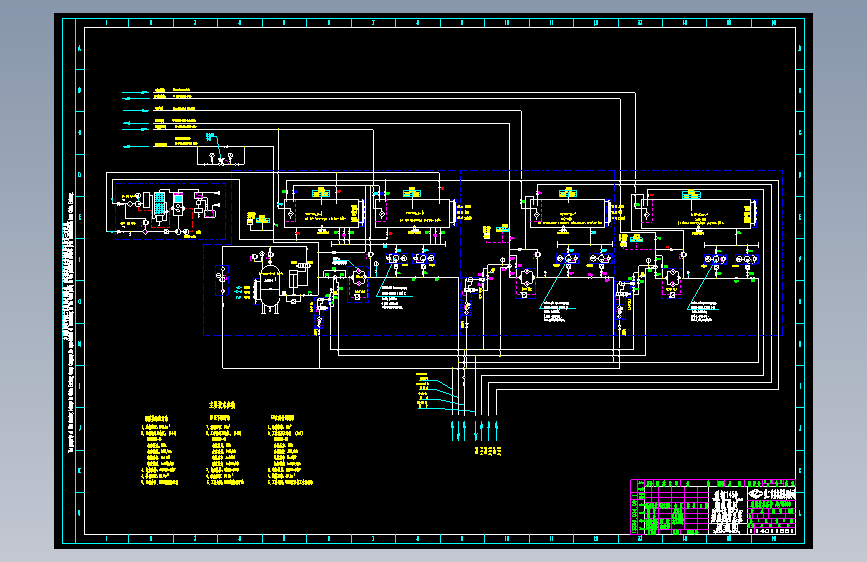The image size is (867, 562).
Task: Select the rightmost yellow notes column
Action: [290, 450]
